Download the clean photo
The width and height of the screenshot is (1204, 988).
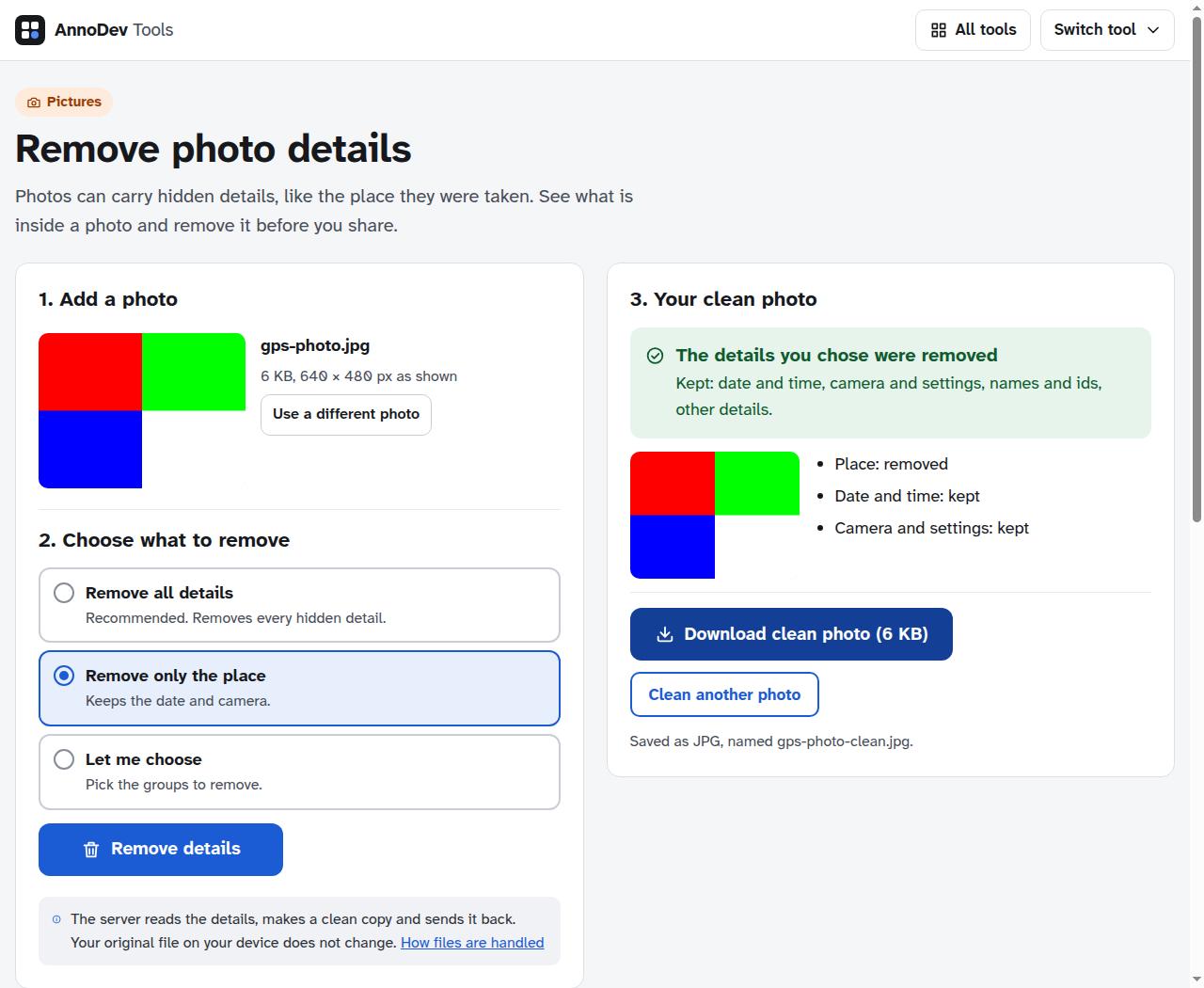tap(791, 634)
